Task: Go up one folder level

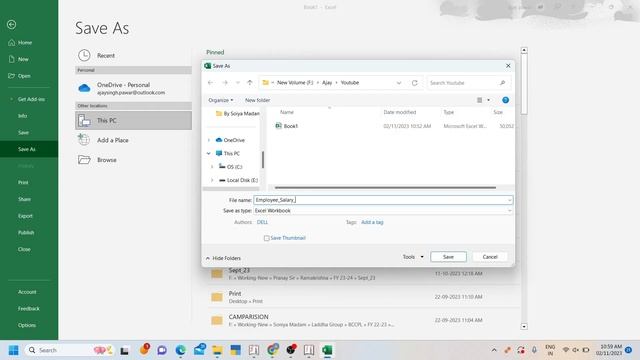Action: click(250, 83)
